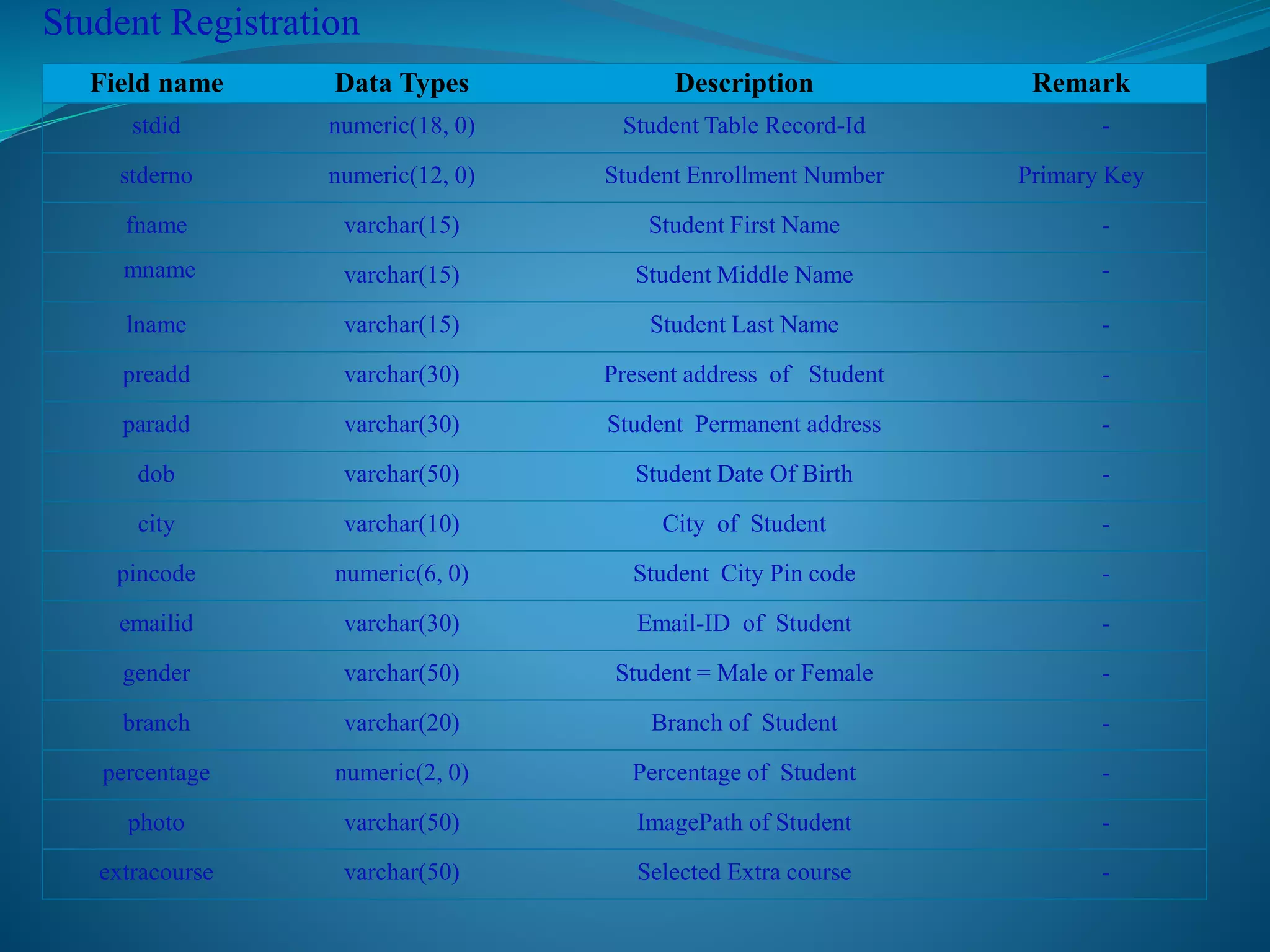The height and width of the screenshot is (952, 1270).
Task: Select the Data Types column header
Action: 402,83
